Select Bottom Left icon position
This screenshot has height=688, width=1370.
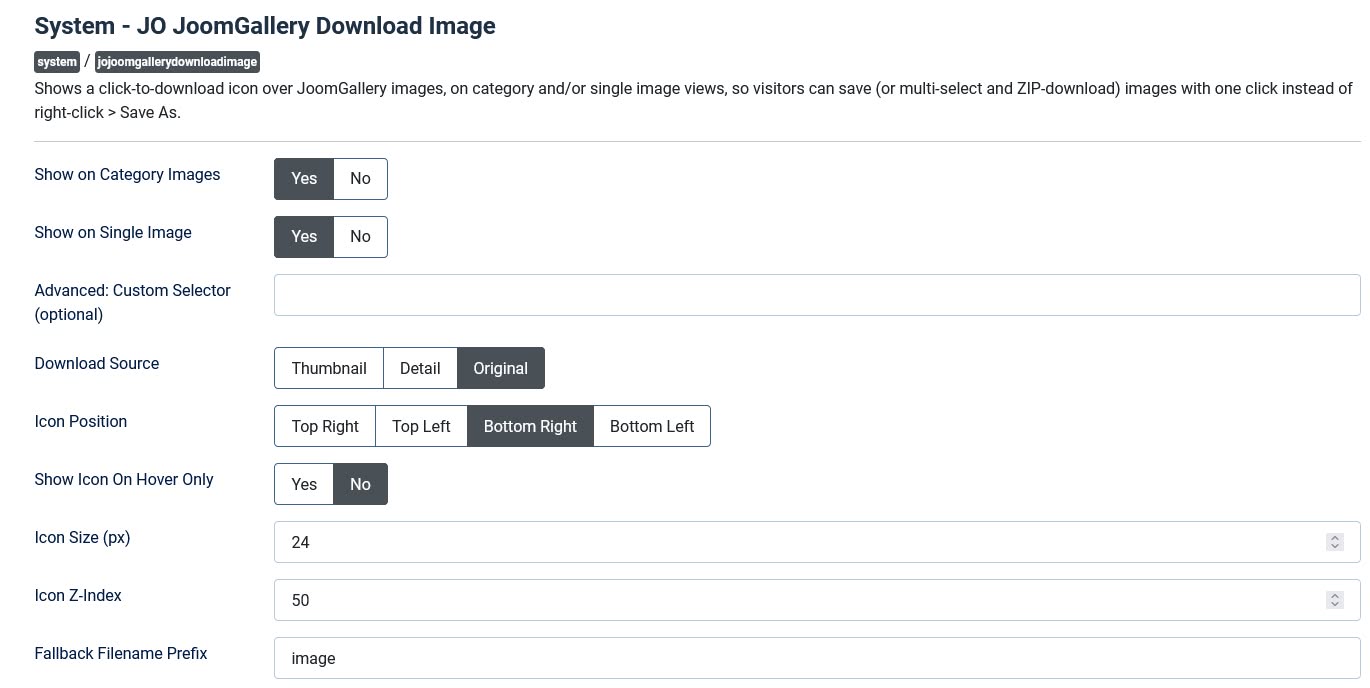tap(652, 426)
